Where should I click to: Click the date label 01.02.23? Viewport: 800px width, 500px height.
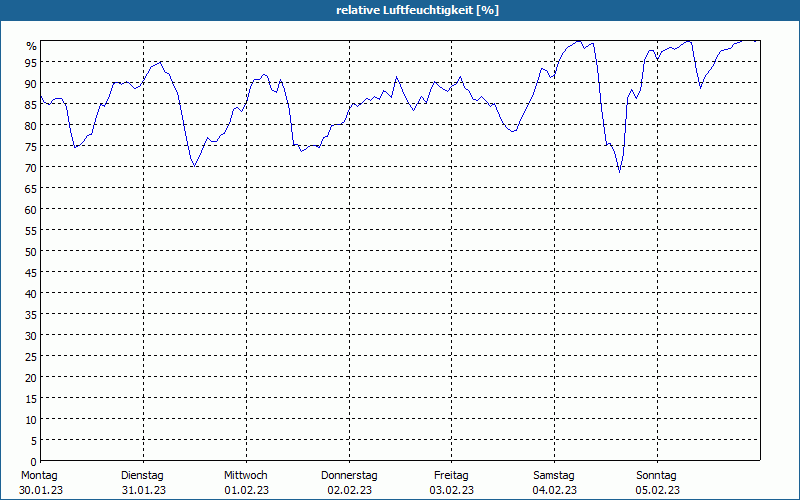tap(246, 490)
